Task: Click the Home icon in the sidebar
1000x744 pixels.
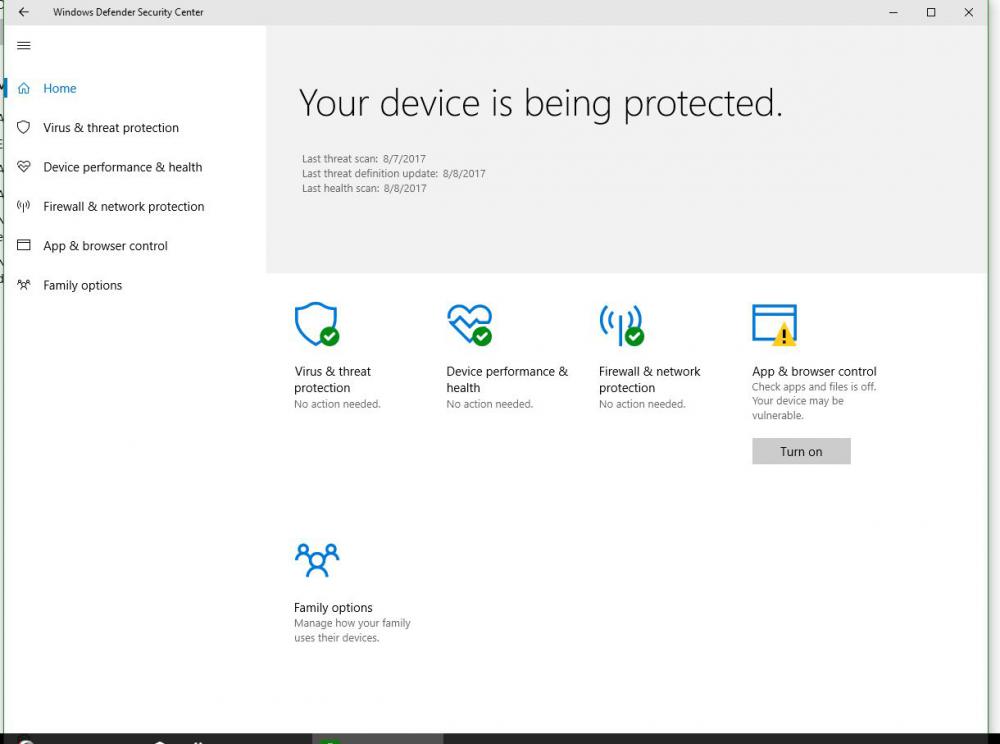Action: (x=24, y=89)
